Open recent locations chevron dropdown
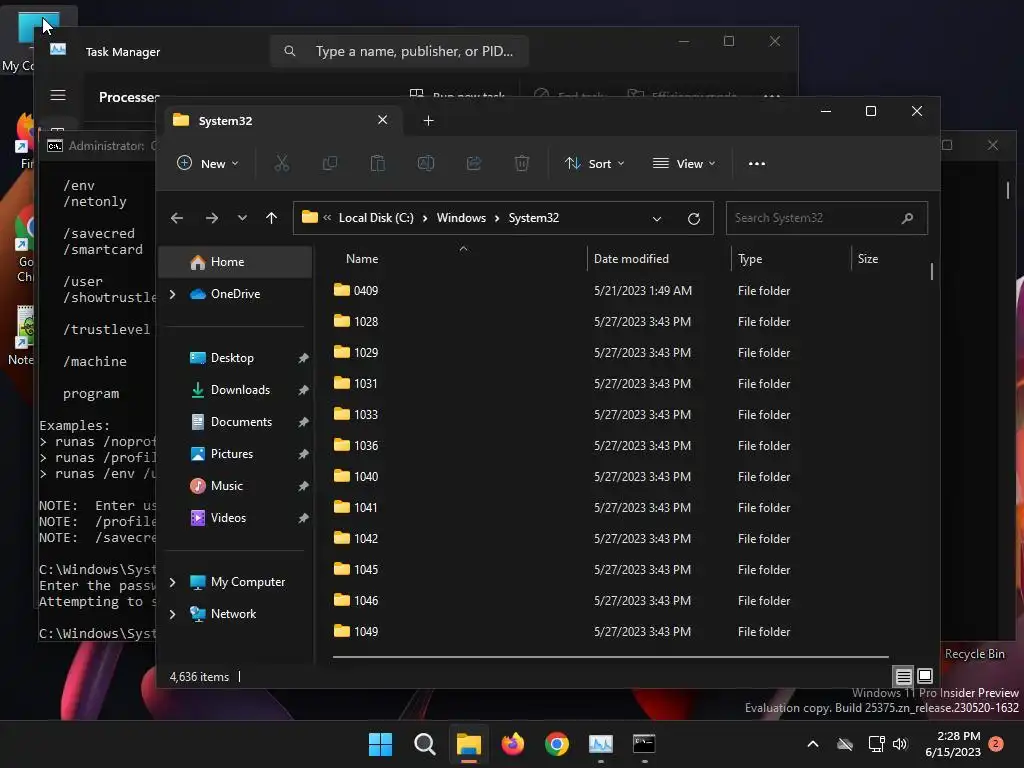1024x768 pixels. (242, 218)
